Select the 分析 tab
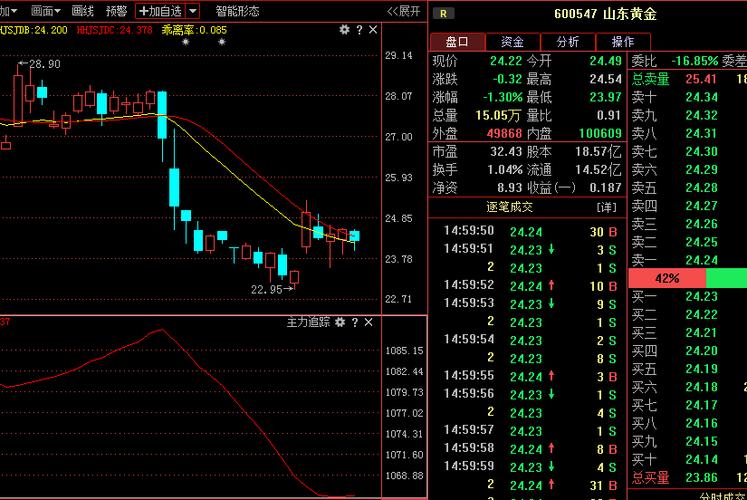This screenshot has height=500, width=747. pos(567,42)
